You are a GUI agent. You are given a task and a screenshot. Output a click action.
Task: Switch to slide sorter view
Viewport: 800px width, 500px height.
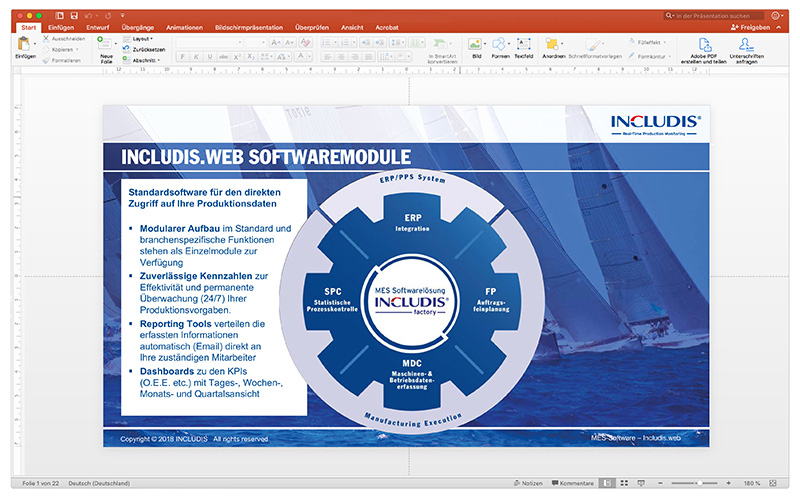[624, 483]
